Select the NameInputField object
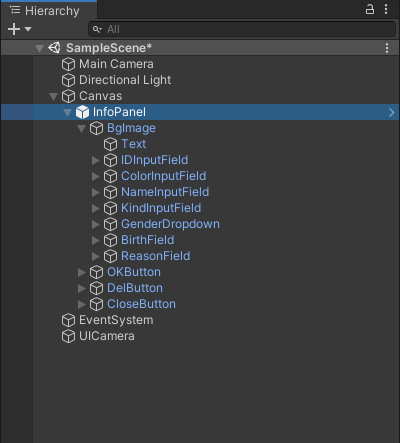 coord(165,192)
